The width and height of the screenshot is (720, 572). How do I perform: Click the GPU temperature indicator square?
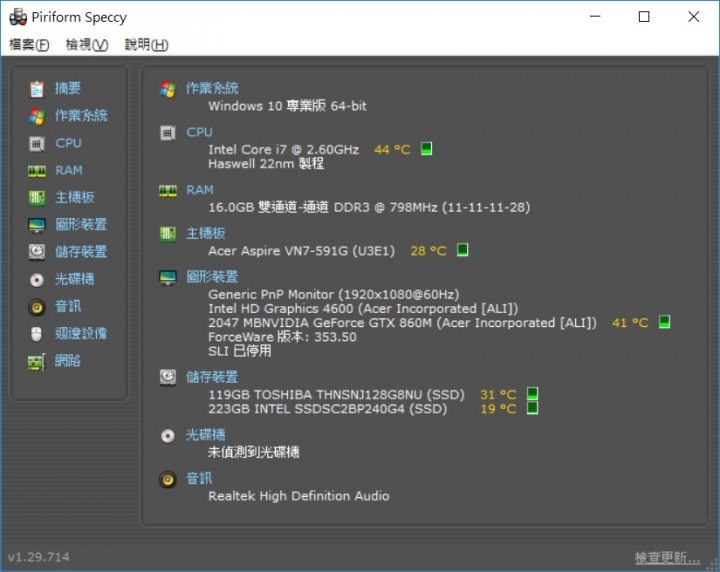(664, 322)
